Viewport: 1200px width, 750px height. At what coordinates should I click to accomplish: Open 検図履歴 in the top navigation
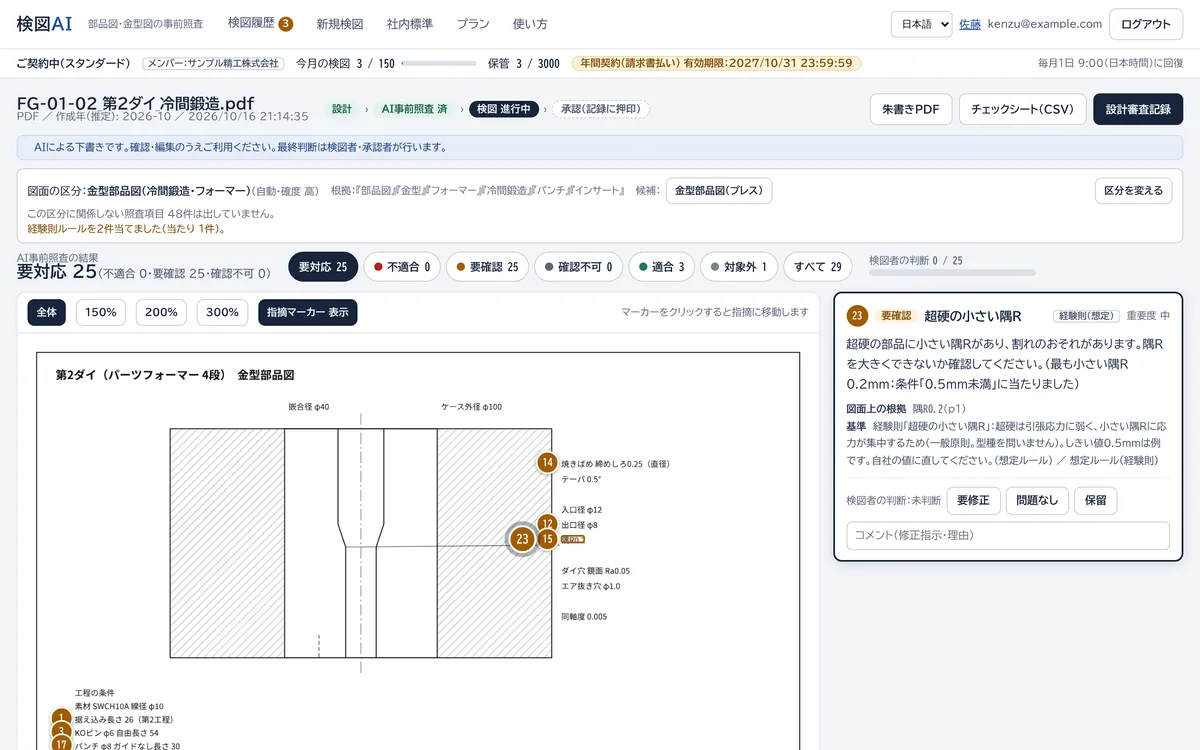tap(260, 24)
